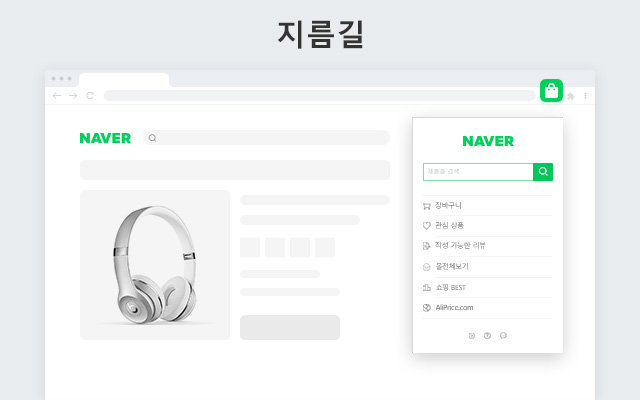Reload the page with the refresh icon
640x400 pixels.
pyautogui.click(x=90, y=96)
